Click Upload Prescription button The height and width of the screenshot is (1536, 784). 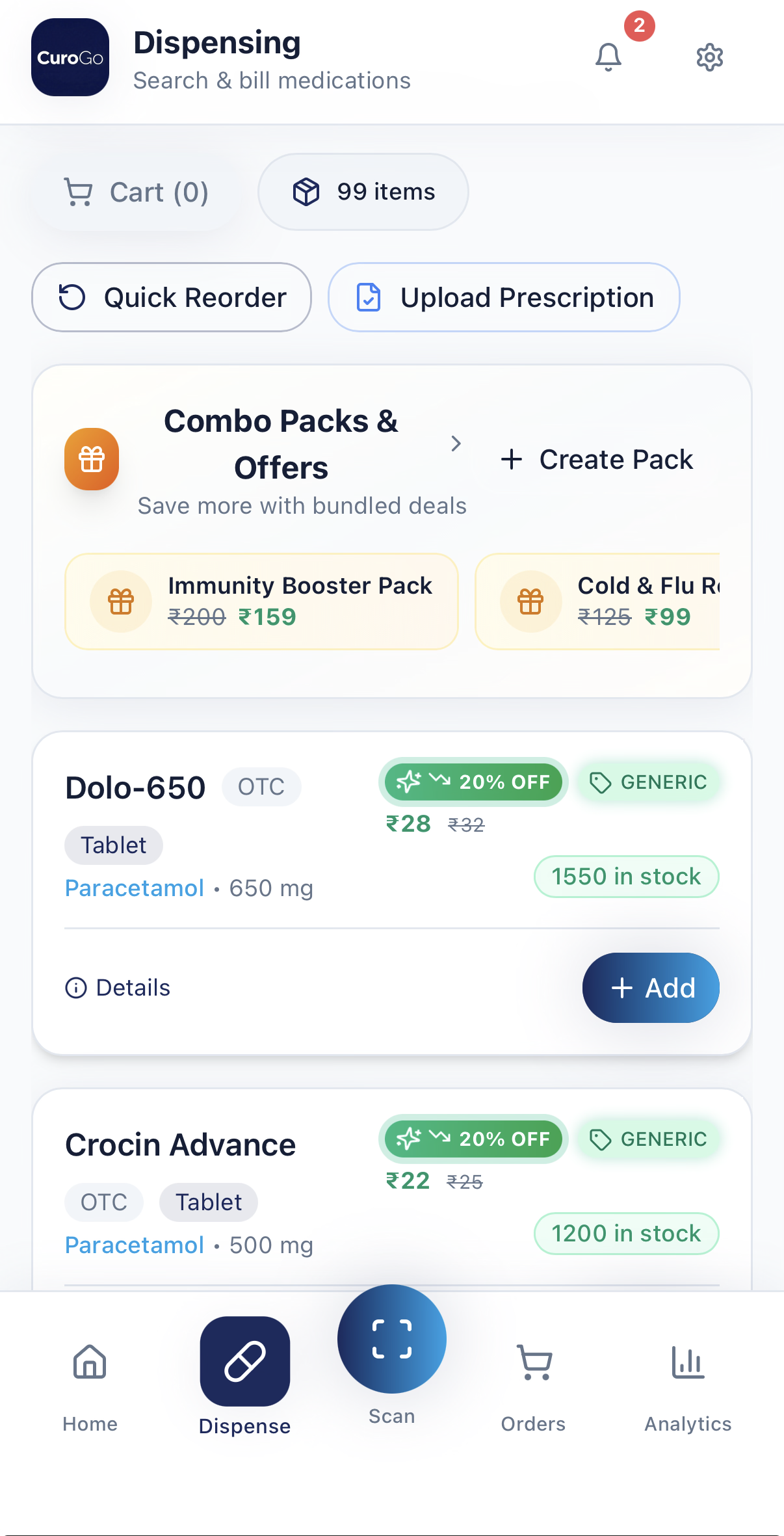[504, 298]
